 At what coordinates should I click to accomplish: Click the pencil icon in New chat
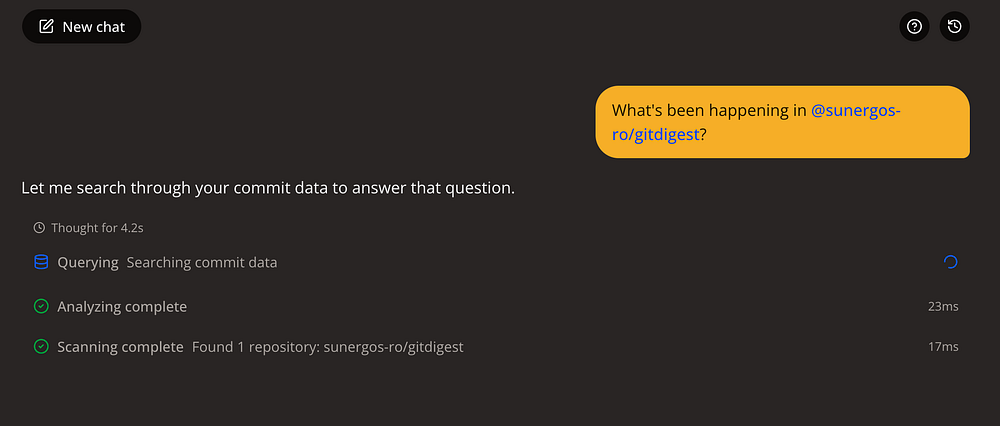47,27
